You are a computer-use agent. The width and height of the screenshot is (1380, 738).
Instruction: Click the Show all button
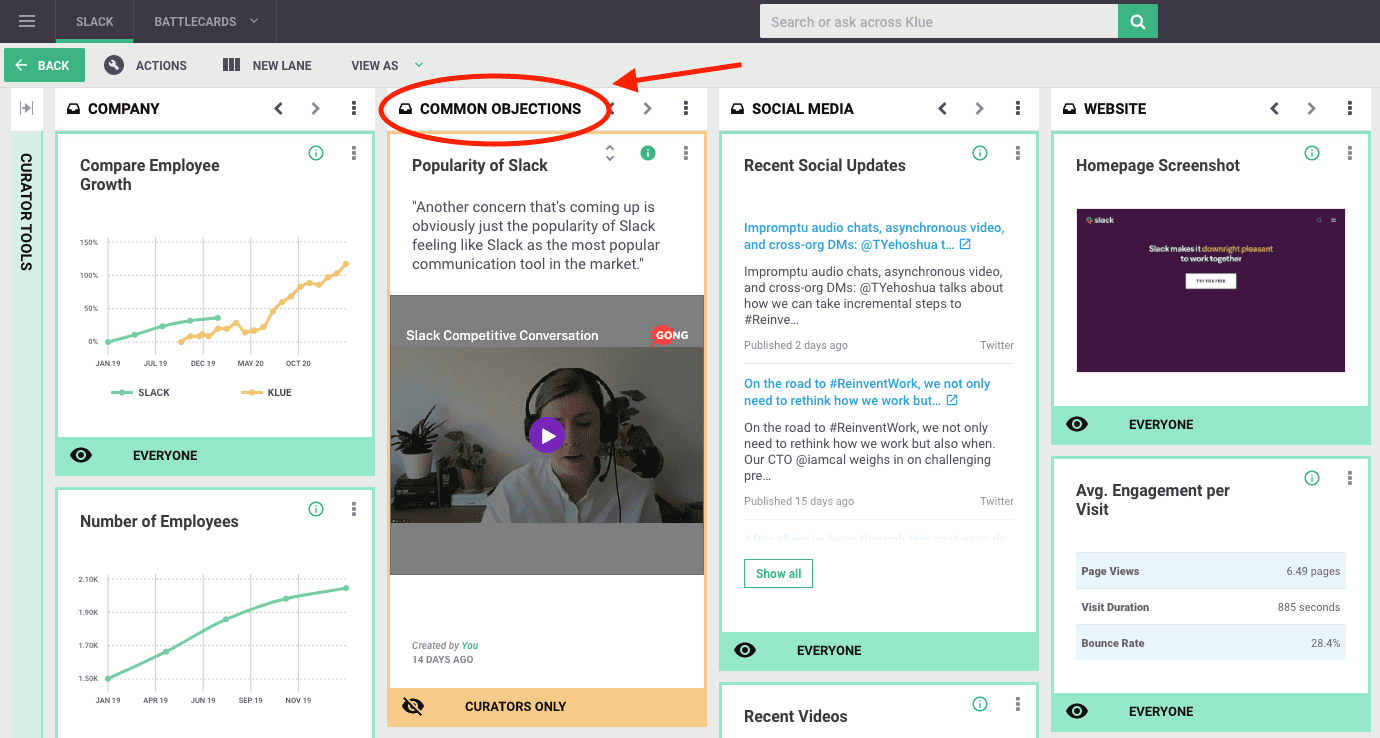[778, 574]
